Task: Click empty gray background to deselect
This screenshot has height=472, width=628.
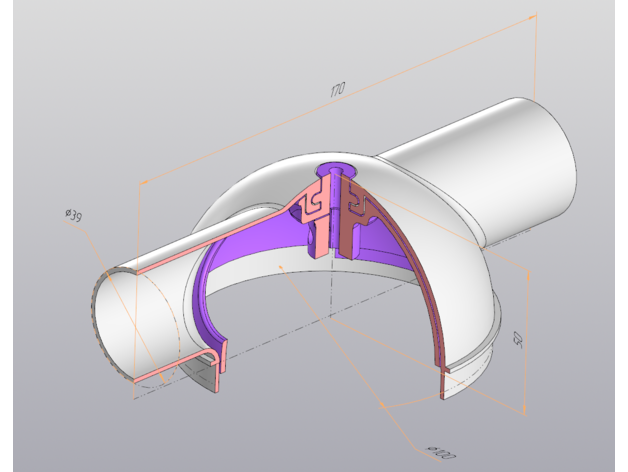Action: 80,80
